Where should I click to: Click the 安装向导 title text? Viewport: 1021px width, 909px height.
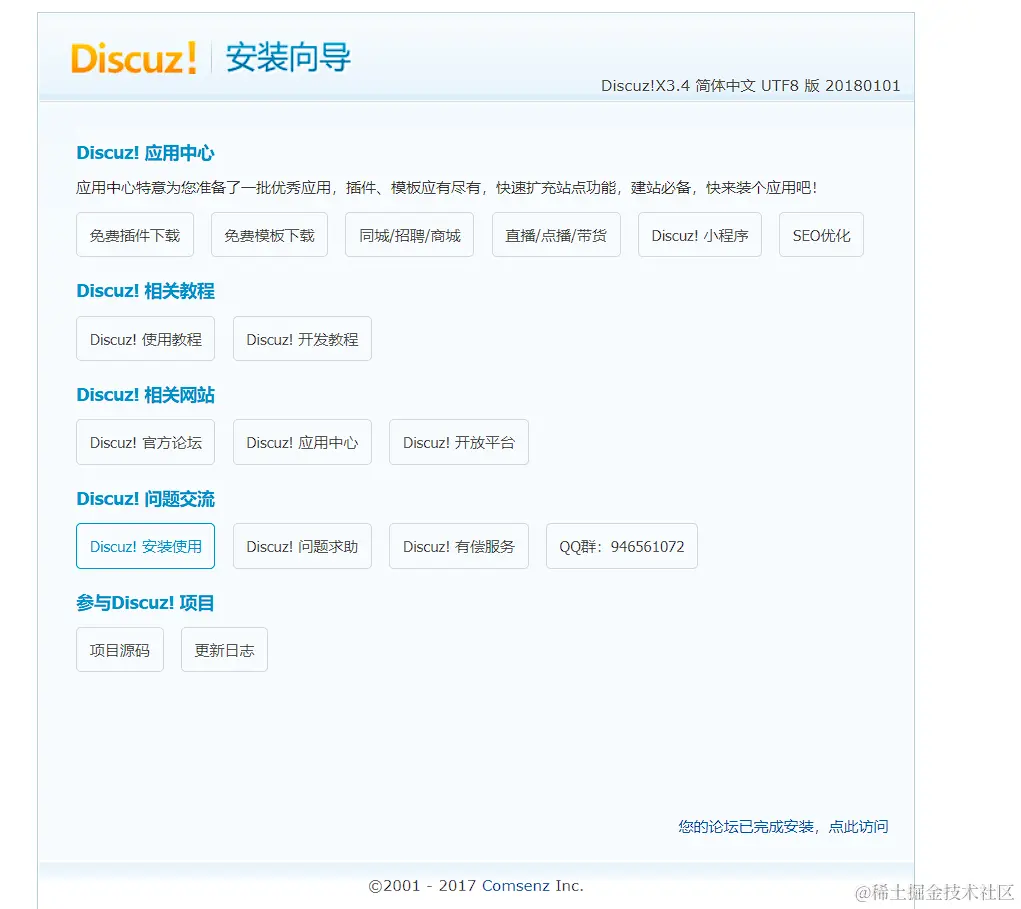pyautogui.click(x=288, y=57)
